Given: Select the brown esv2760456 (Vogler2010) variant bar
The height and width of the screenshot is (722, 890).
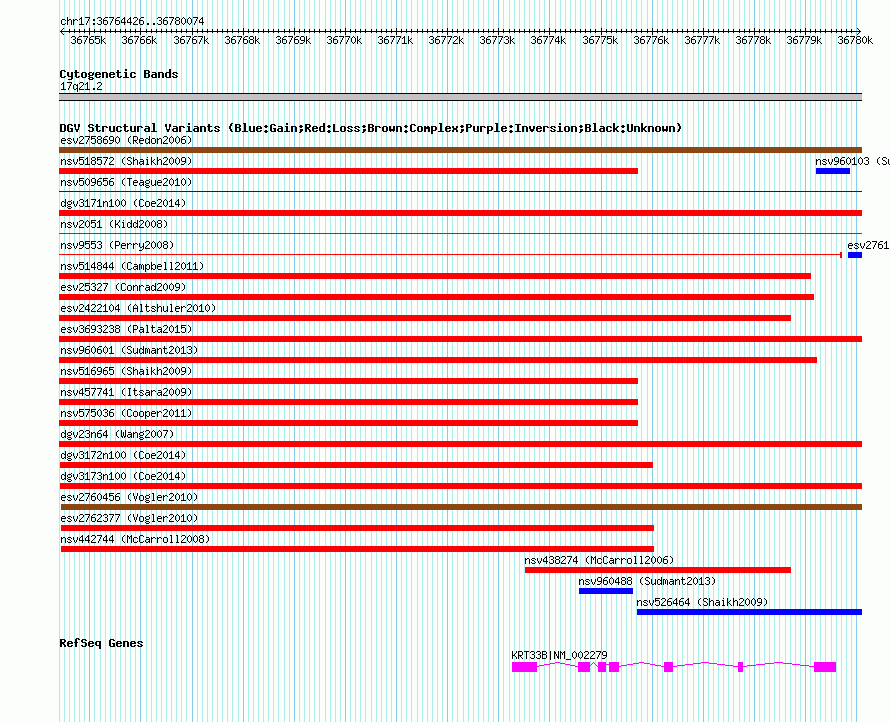Looking at the screenshot, I should point(460,507).
